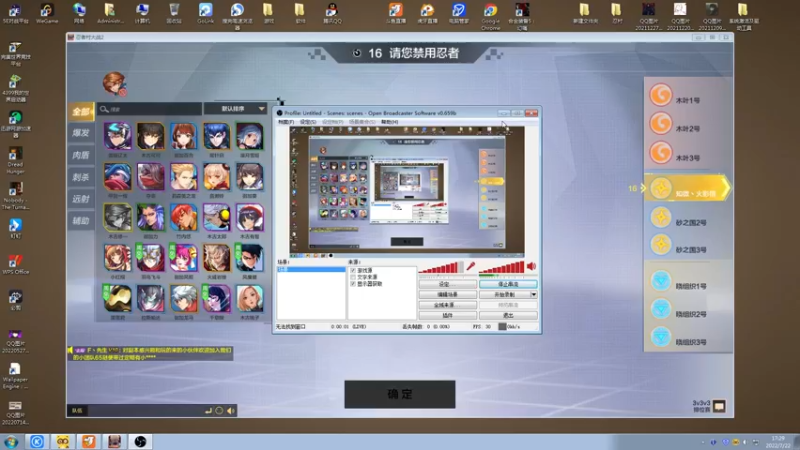Select the hero wearing yellow headphones
This screenshot has width=800, height=450.
click(x=217, y=217)
